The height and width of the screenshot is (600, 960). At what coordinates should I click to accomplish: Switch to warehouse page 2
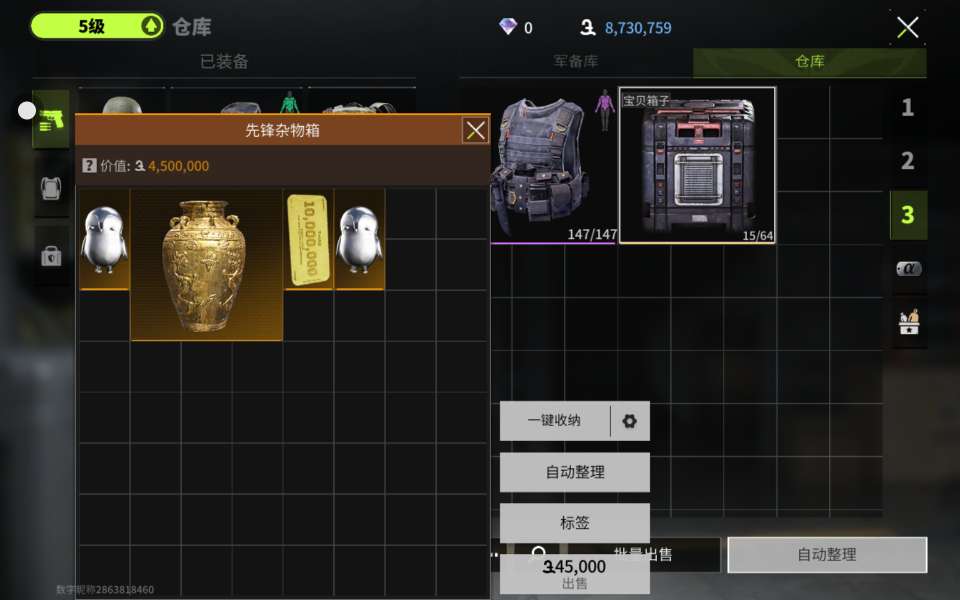(907, 161)
